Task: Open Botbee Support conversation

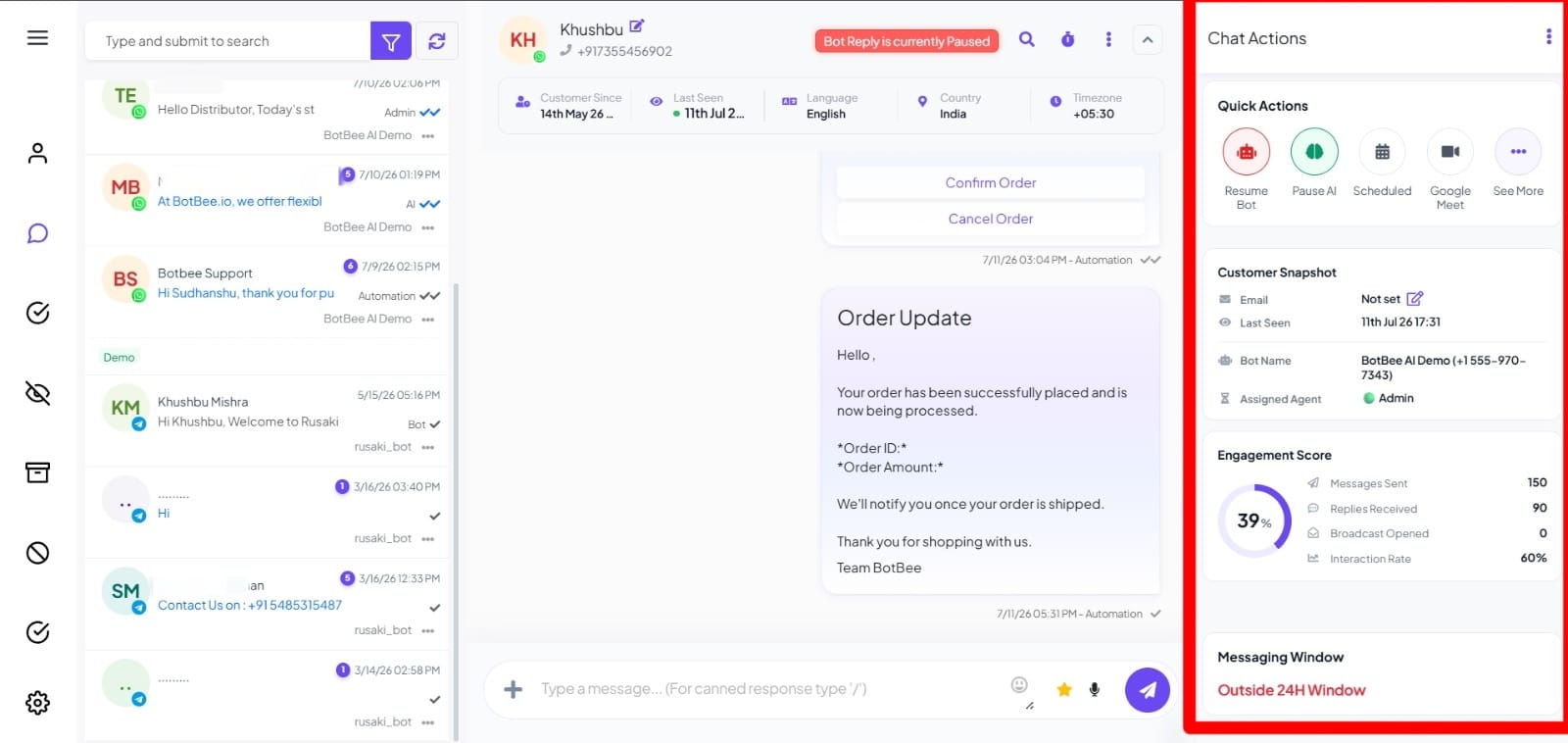Action: (x=267, y=292)
